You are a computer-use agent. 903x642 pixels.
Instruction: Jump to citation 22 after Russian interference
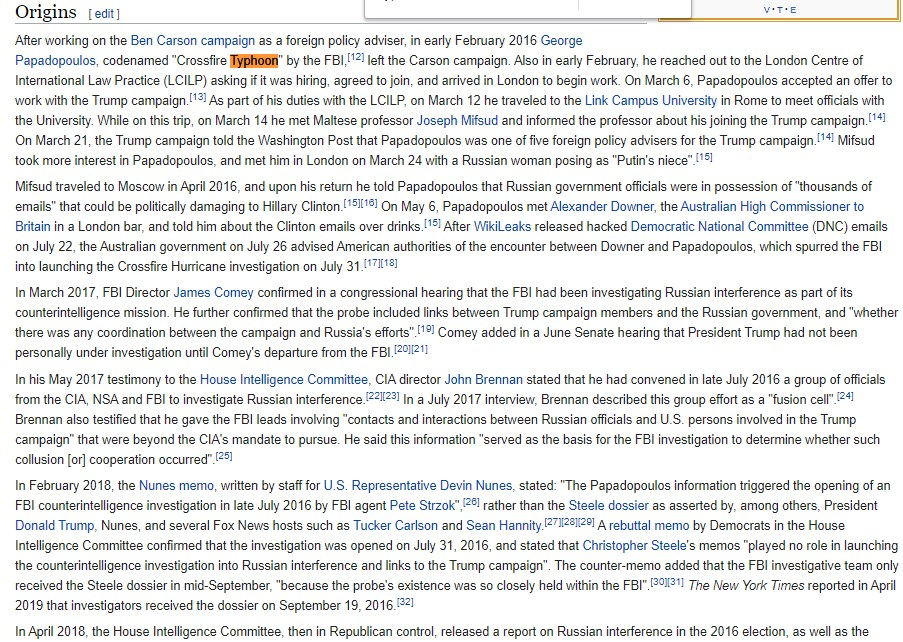click(x=374, y=396)
